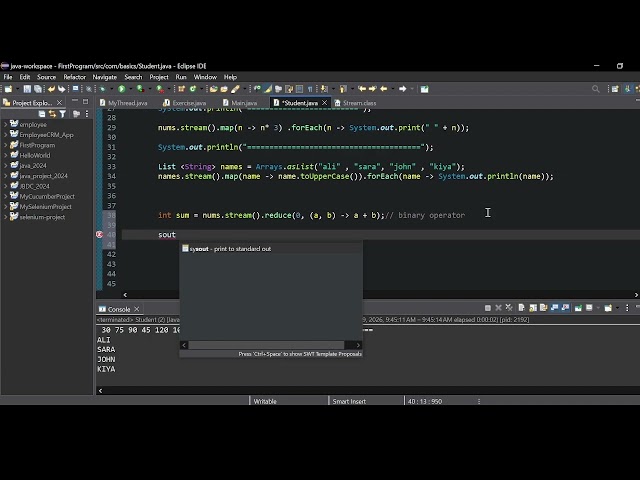Switch to the MyThread.java tab
The height and width of the screenshot is (480, 640).
[x=123, y=103]
